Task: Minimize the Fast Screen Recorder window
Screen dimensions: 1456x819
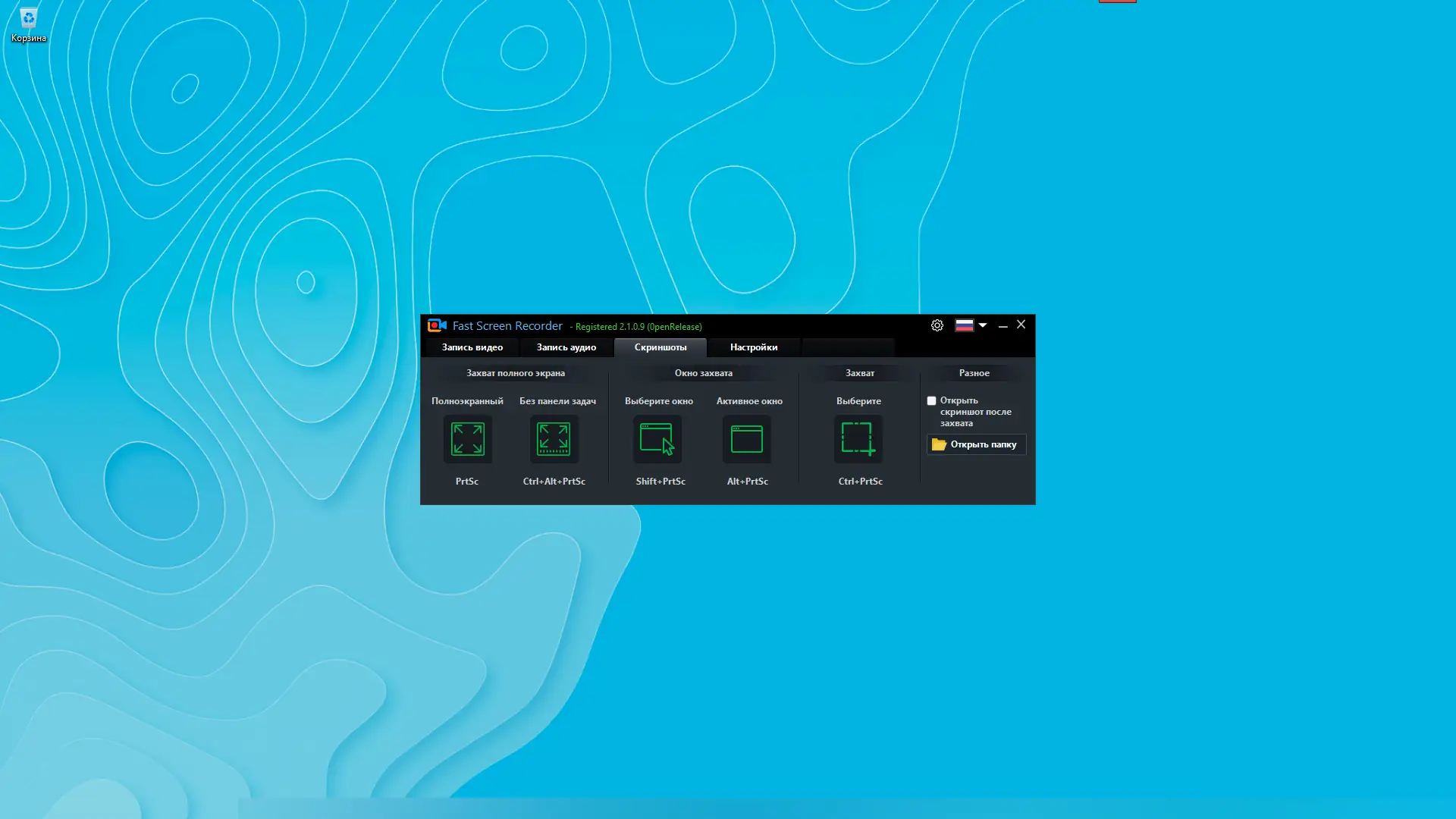Action: pos(1003,325)
